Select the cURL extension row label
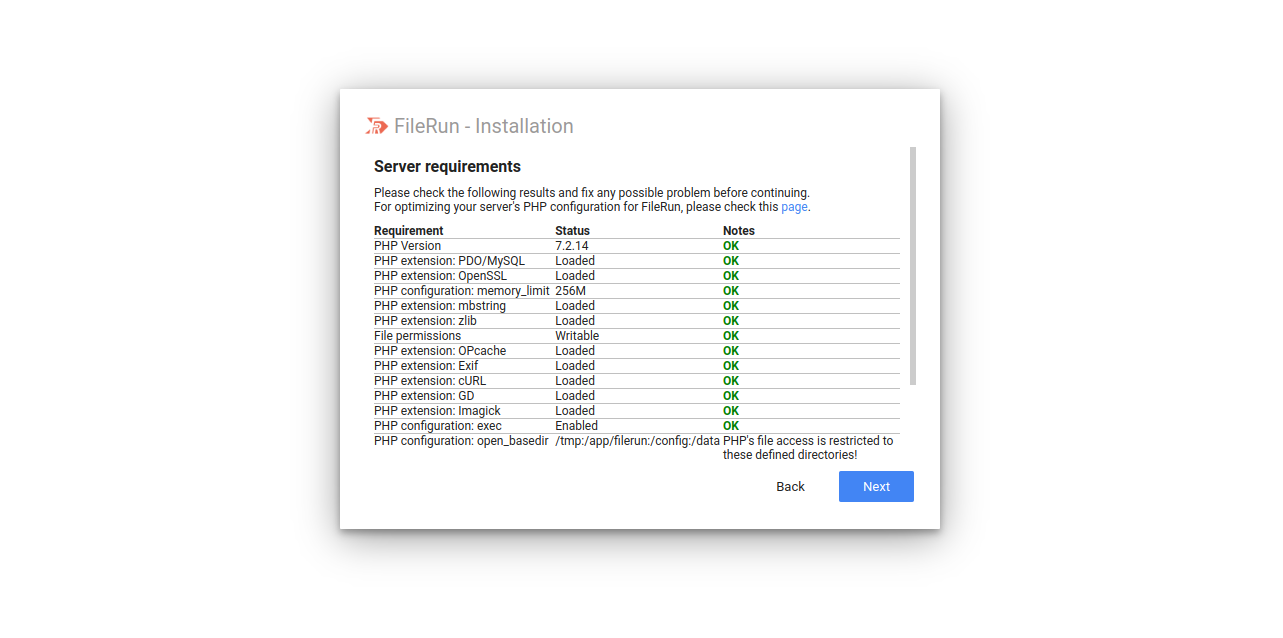The image size is (1283, 638). click(x=430, y=381)
